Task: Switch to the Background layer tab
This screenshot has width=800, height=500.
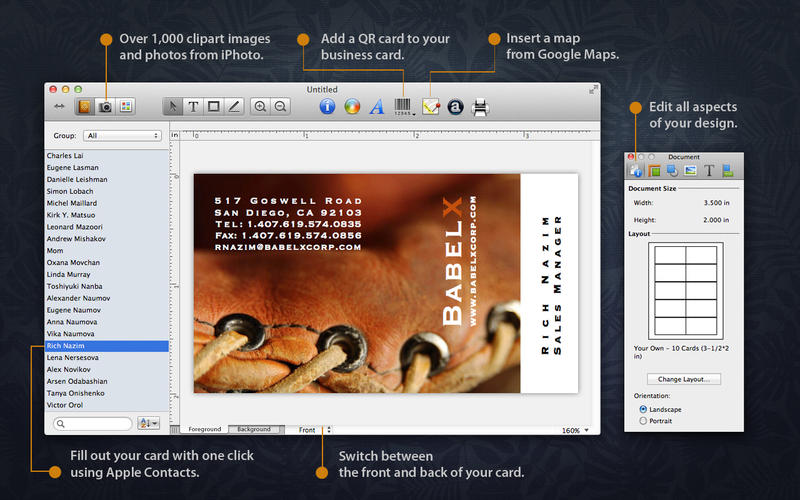Action: (x=253, y=430)
